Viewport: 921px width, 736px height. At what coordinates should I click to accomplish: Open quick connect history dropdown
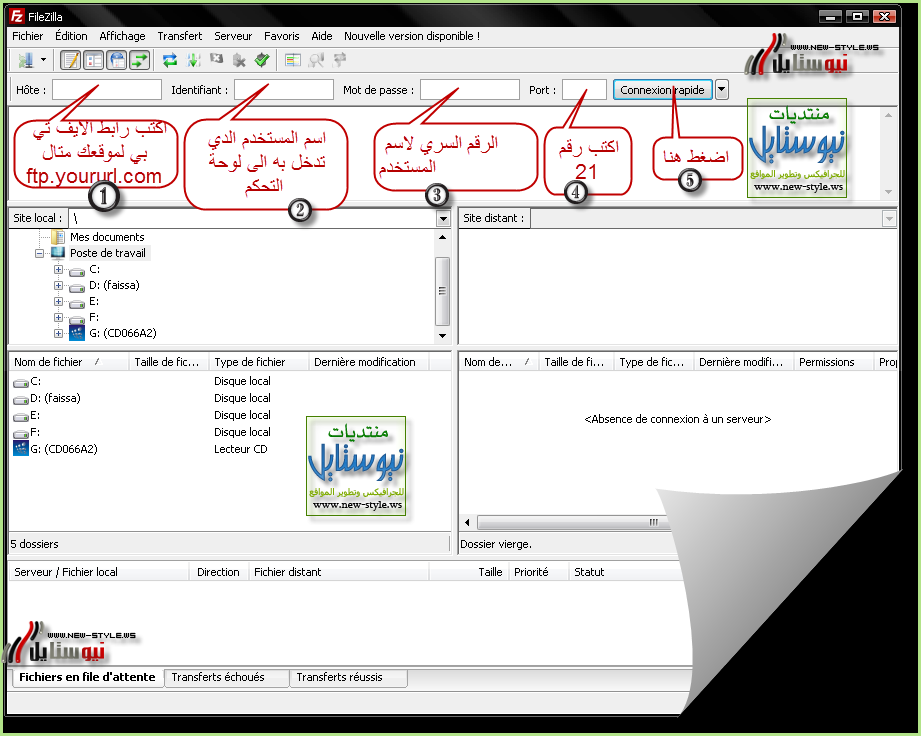point(722,90)
